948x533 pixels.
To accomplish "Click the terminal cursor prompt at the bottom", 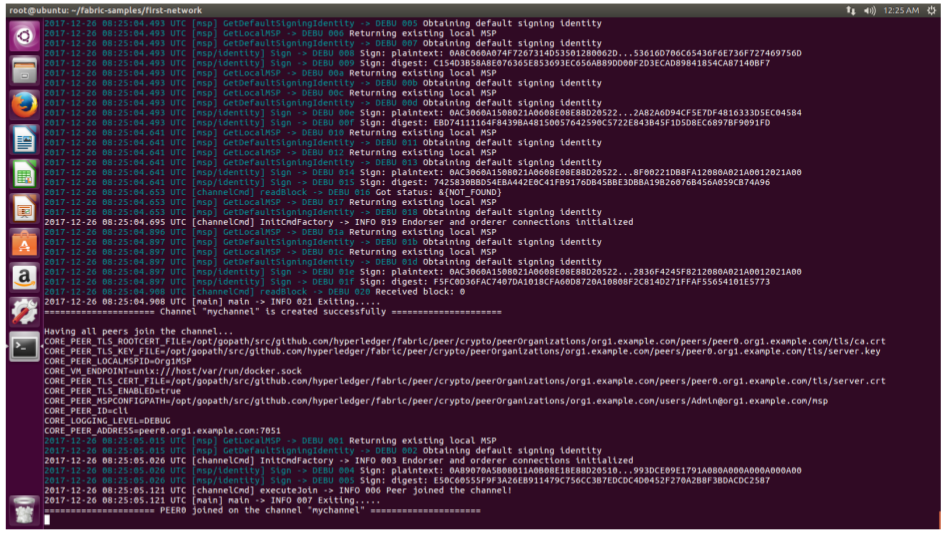I will point(47,520).
